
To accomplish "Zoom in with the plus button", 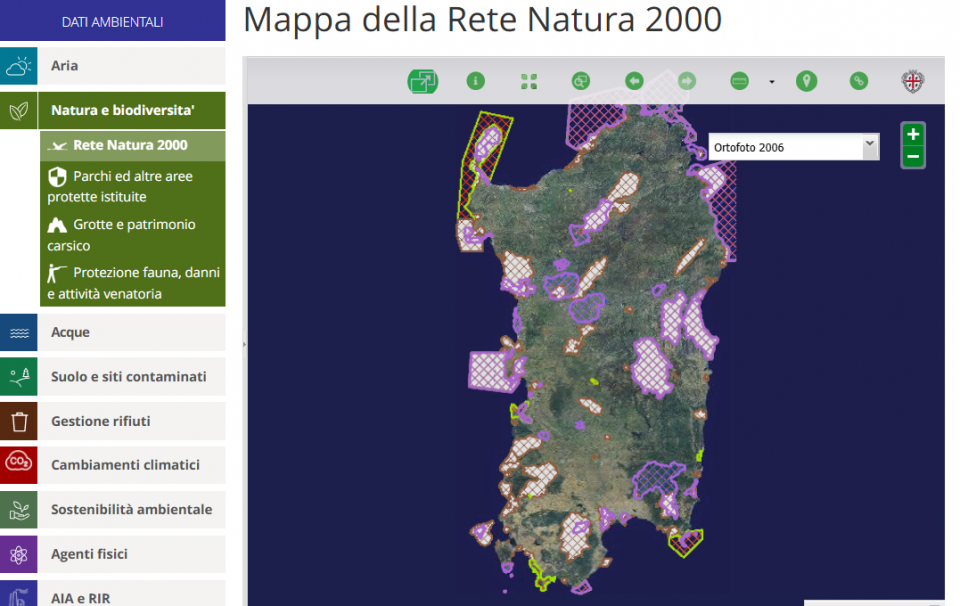I will tap(913, 135).
